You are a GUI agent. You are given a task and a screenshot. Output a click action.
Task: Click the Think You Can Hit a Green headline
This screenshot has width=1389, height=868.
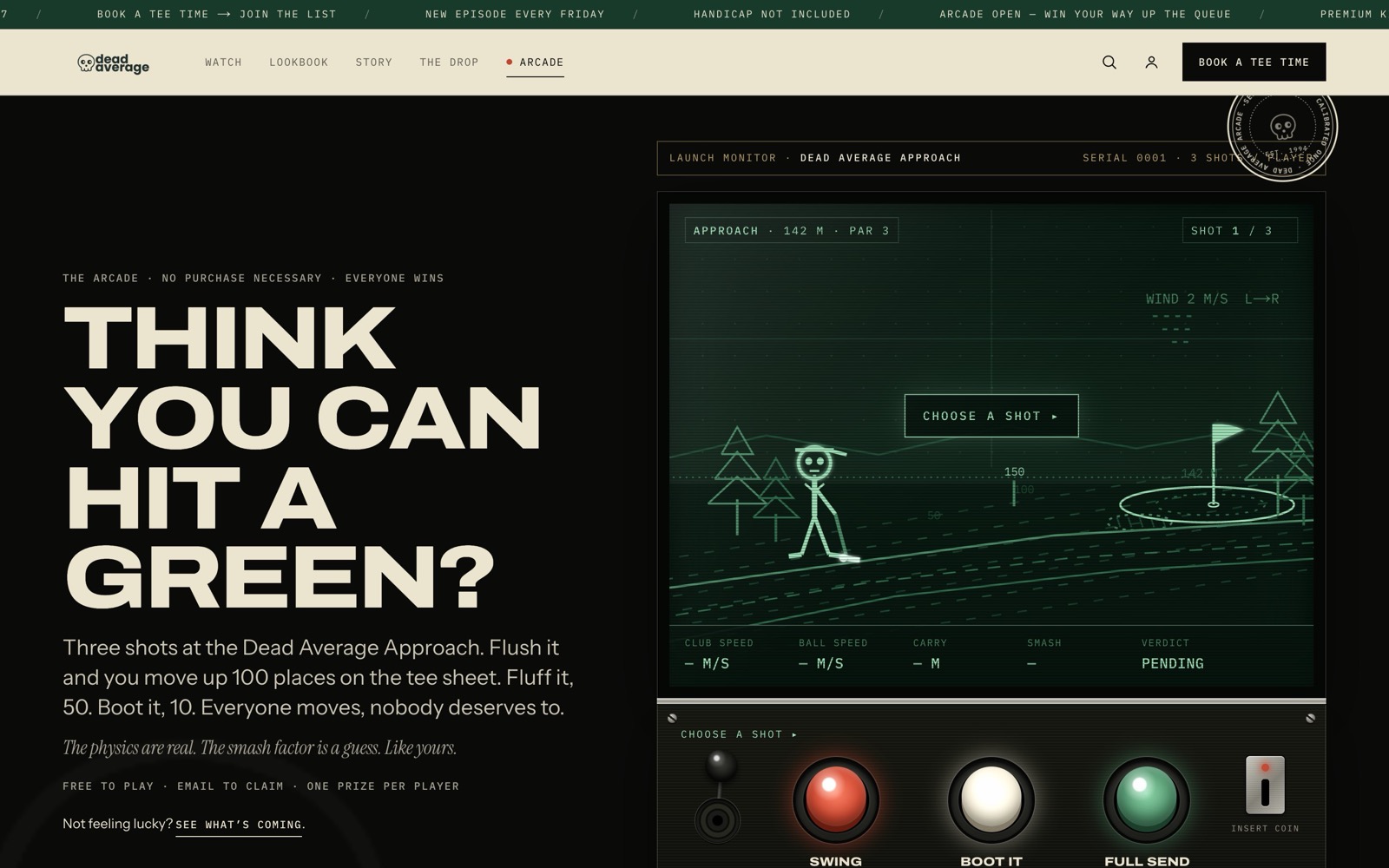pos(302,456)
